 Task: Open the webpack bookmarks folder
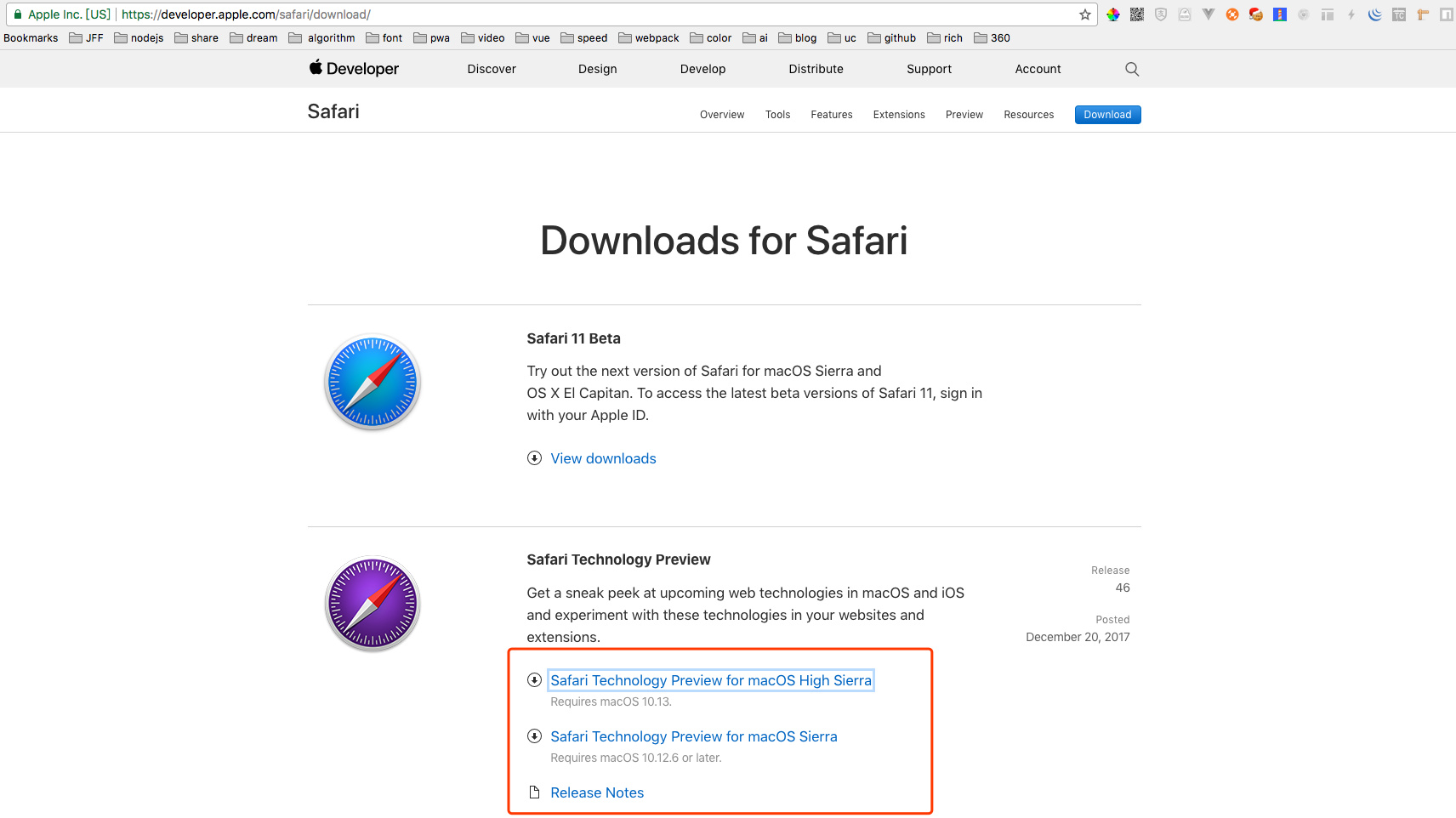(648, 38)
